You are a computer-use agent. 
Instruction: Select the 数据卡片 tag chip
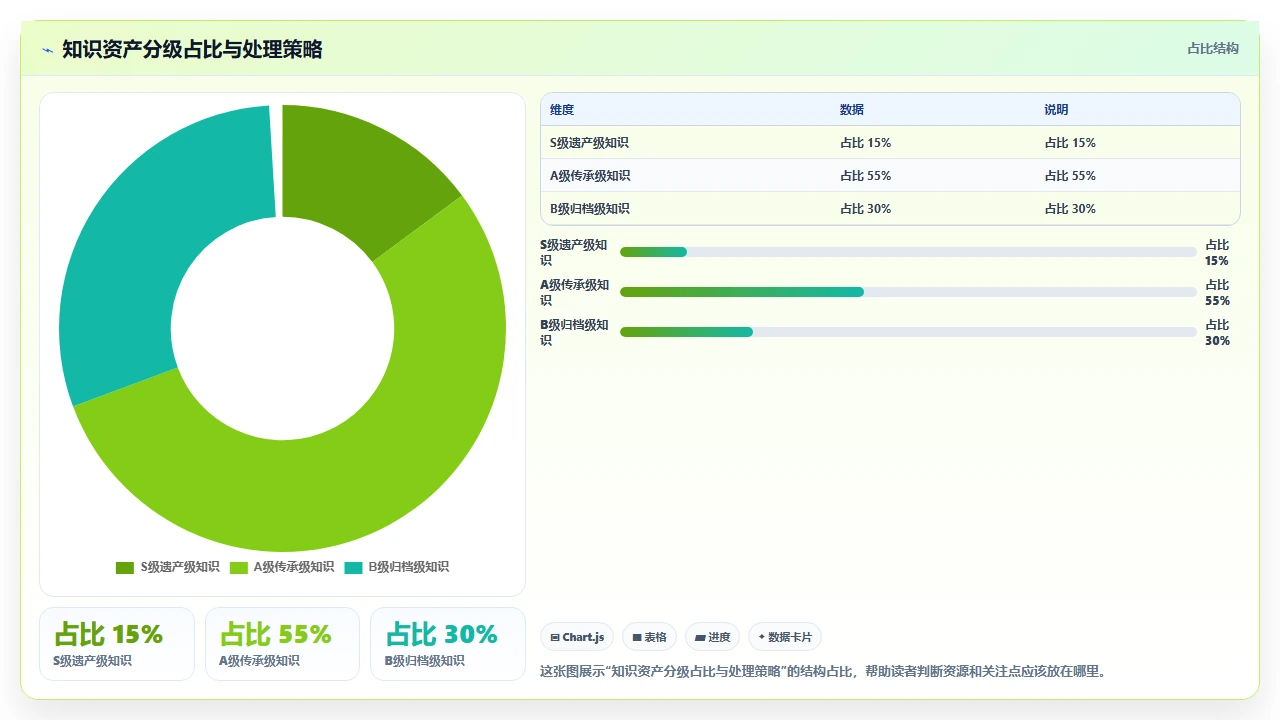[785, 637]
